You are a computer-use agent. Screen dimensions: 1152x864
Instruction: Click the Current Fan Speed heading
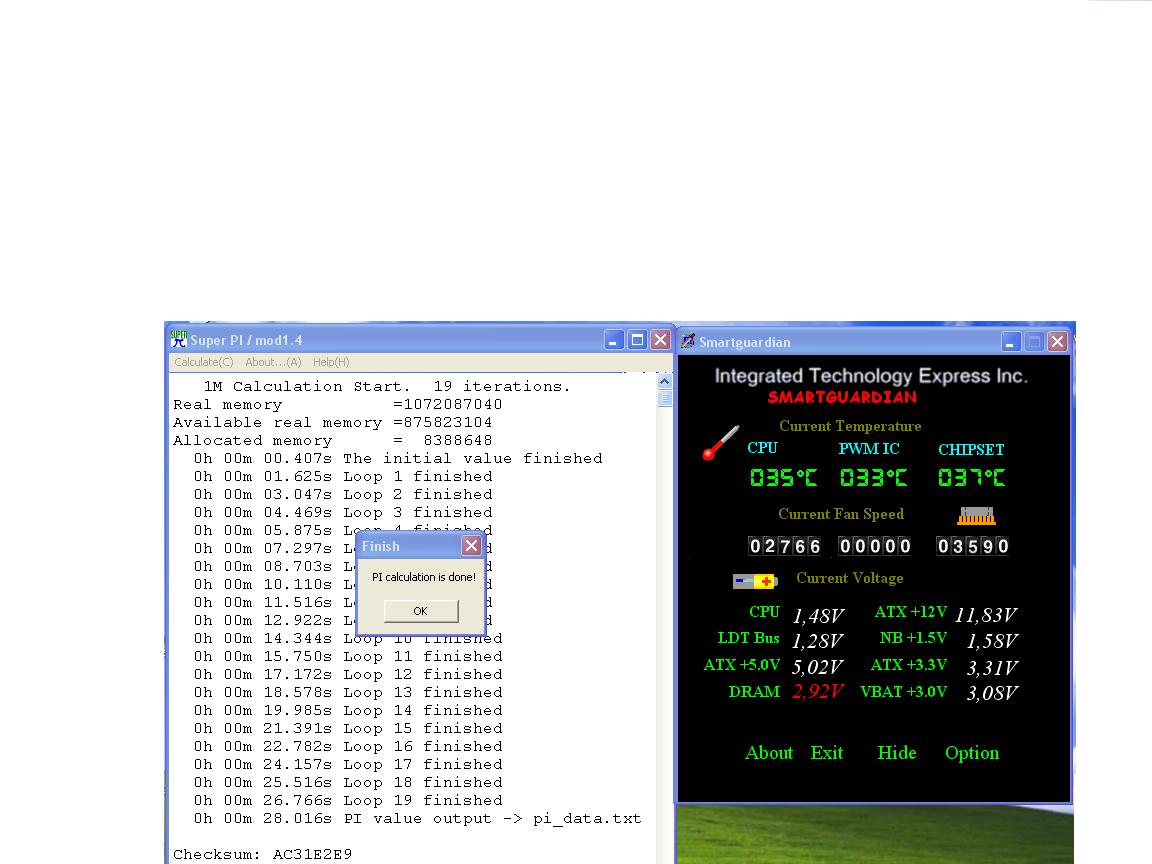point(841,514)
